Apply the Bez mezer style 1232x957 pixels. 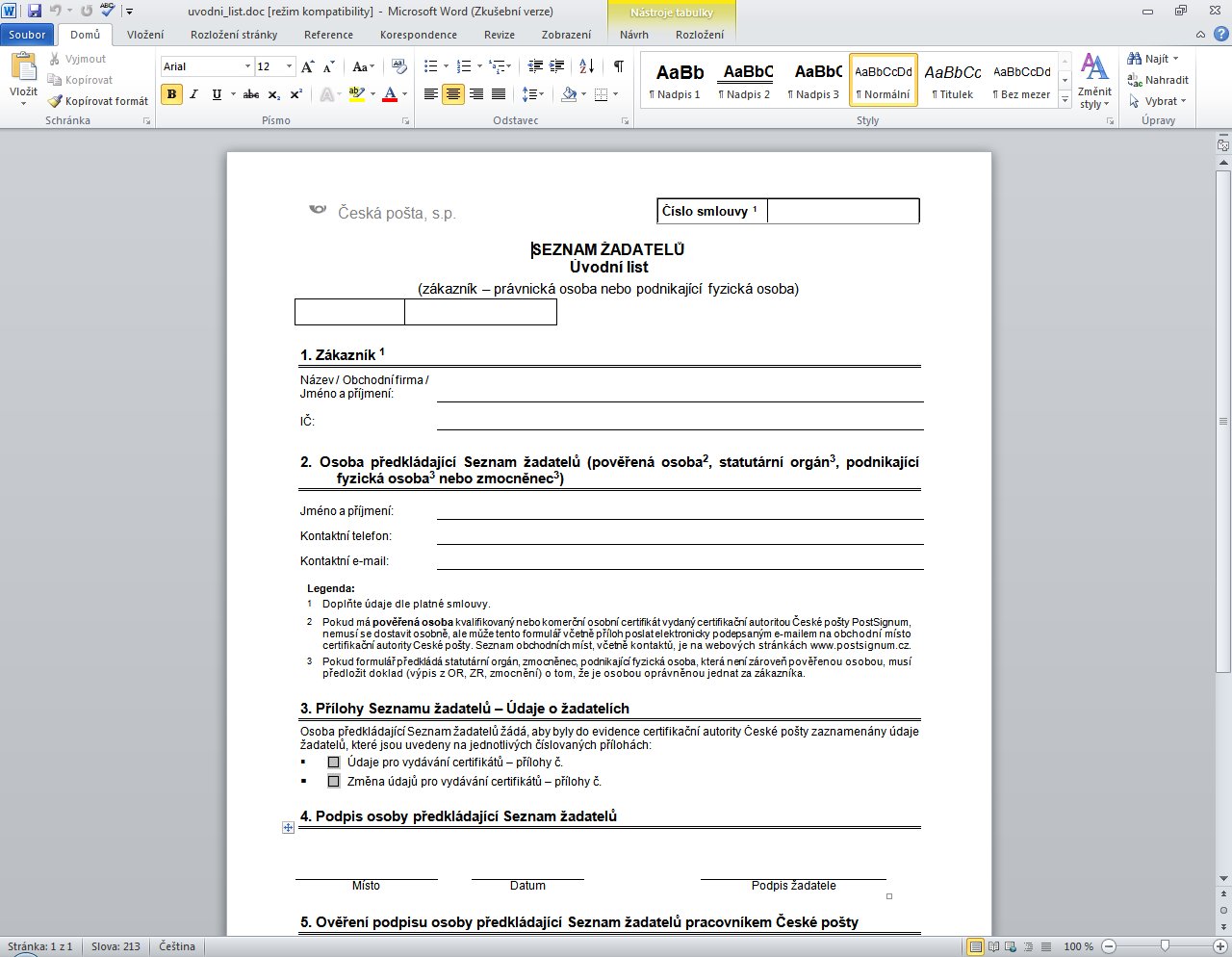(x=1022, y=80)
